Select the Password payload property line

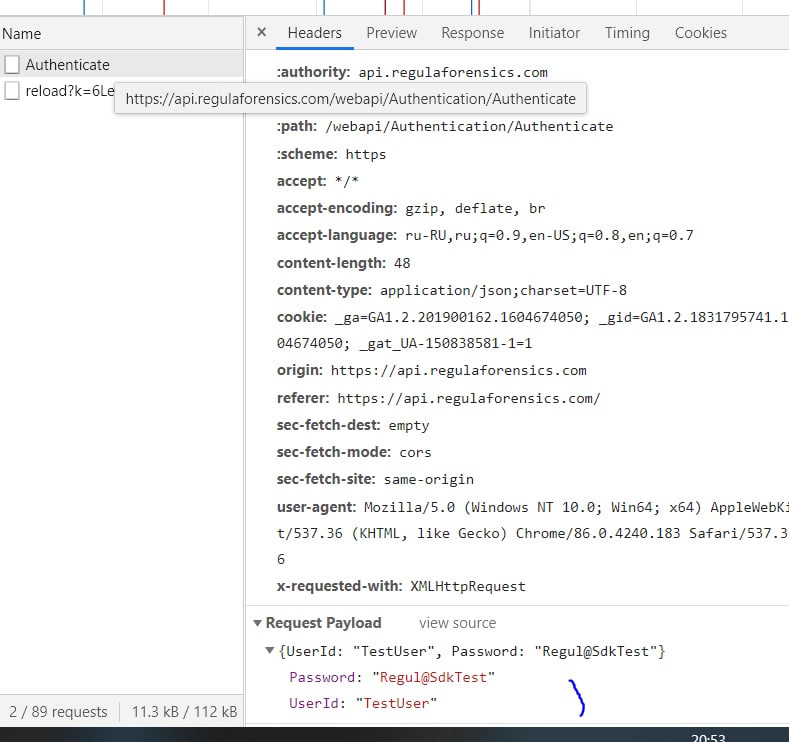coord(392,678)
